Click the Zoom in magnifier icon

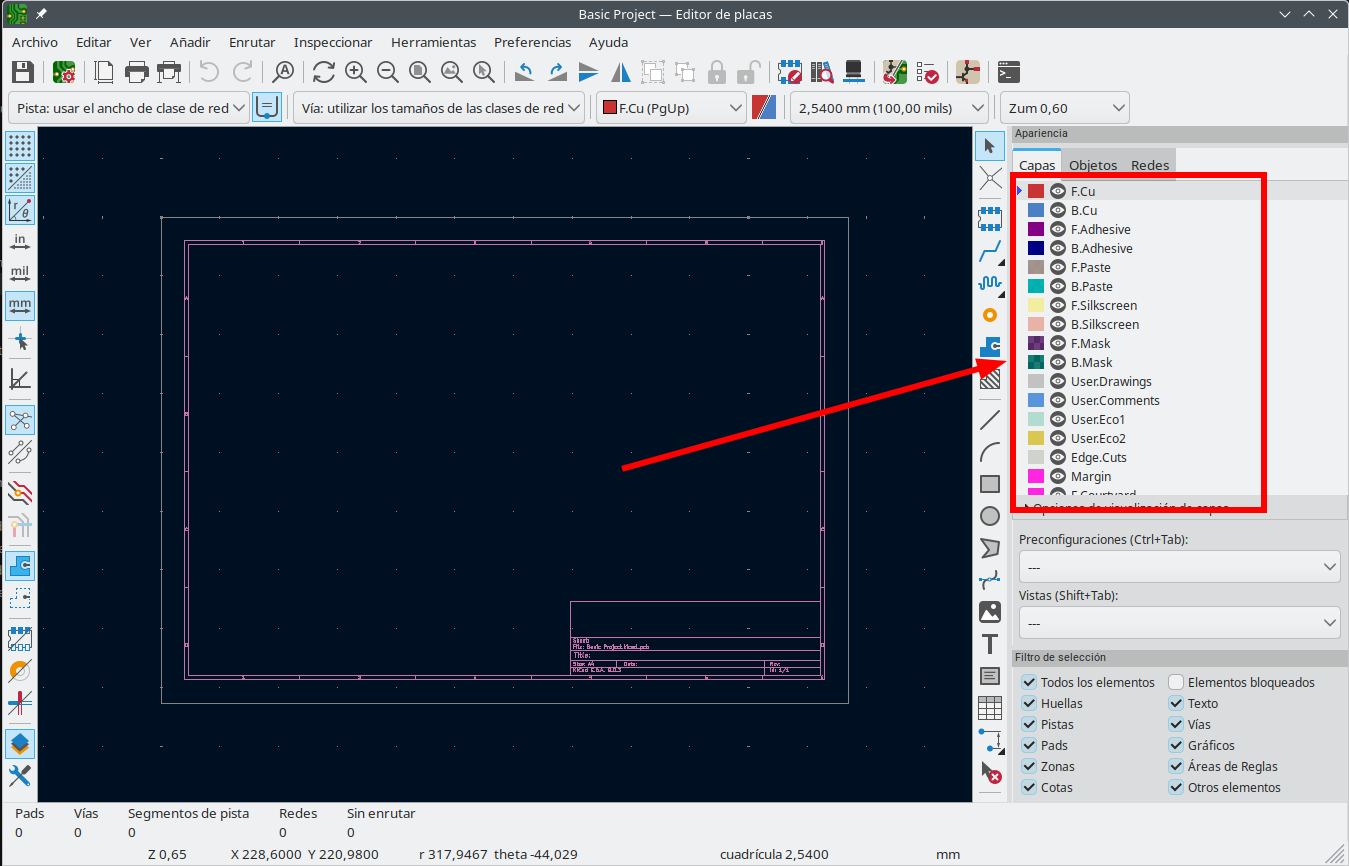coord(355,72)
